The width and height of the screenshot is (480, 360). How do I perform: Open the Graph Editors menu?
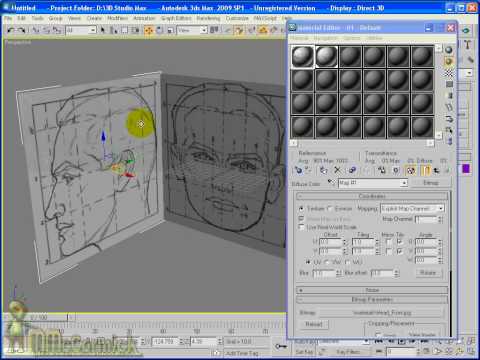(x=176, y=18)
